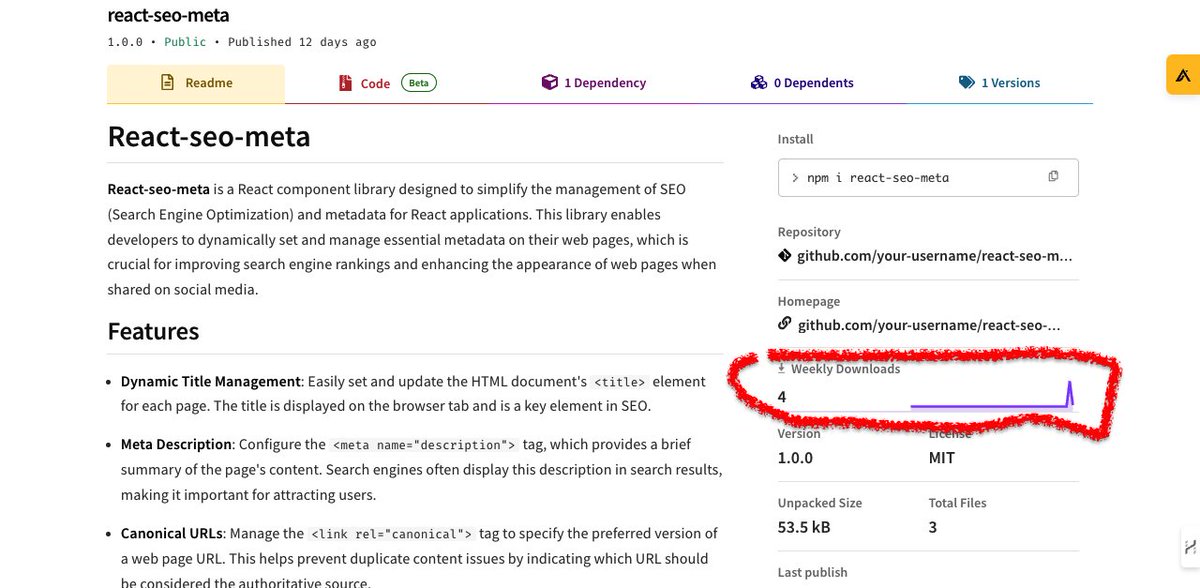1200x588 pixels.
Task: Click the Homepage chain link icon
Action: [x=785, y=324]
